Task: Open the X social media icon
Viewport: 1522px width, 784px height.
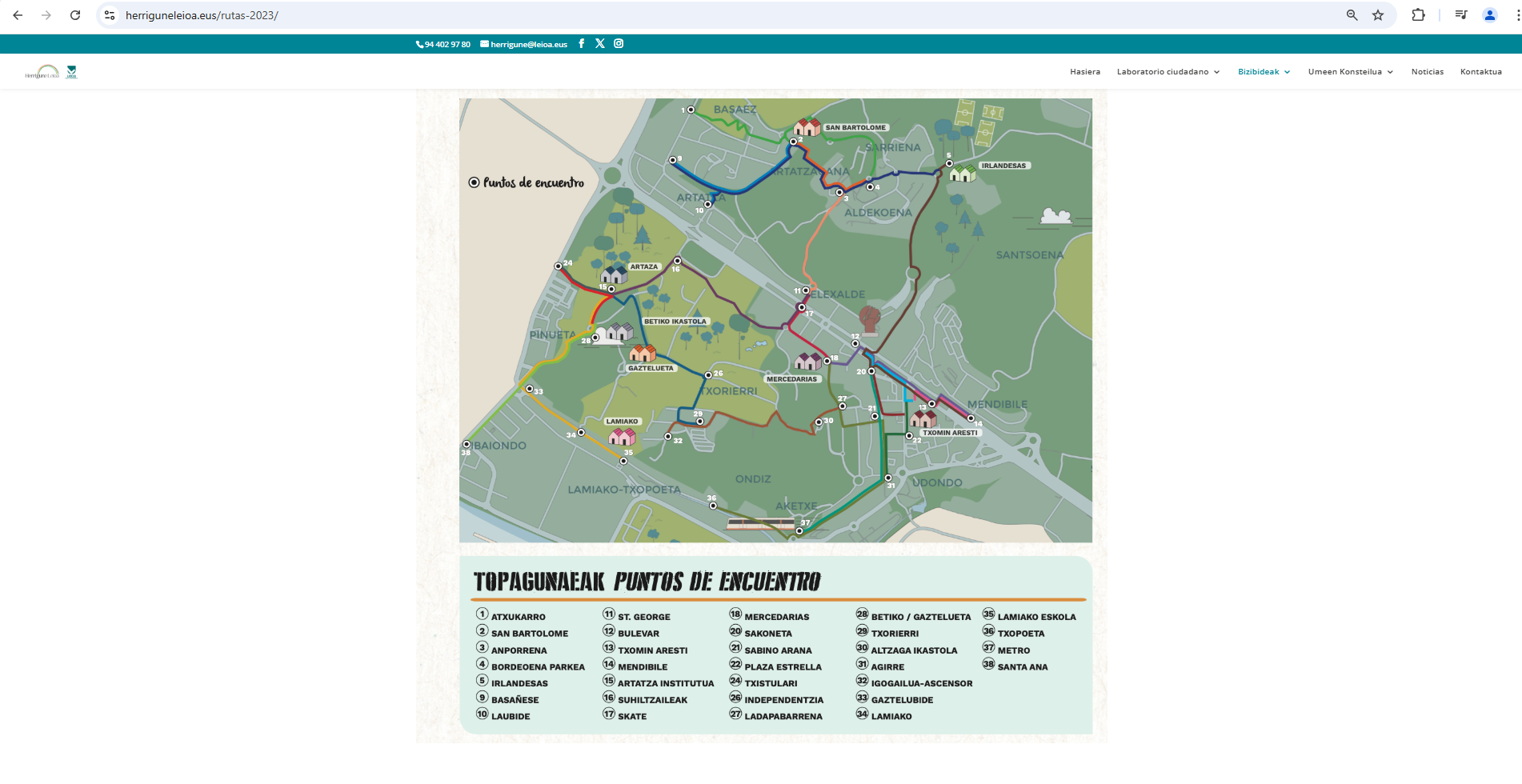Action: 599,44
